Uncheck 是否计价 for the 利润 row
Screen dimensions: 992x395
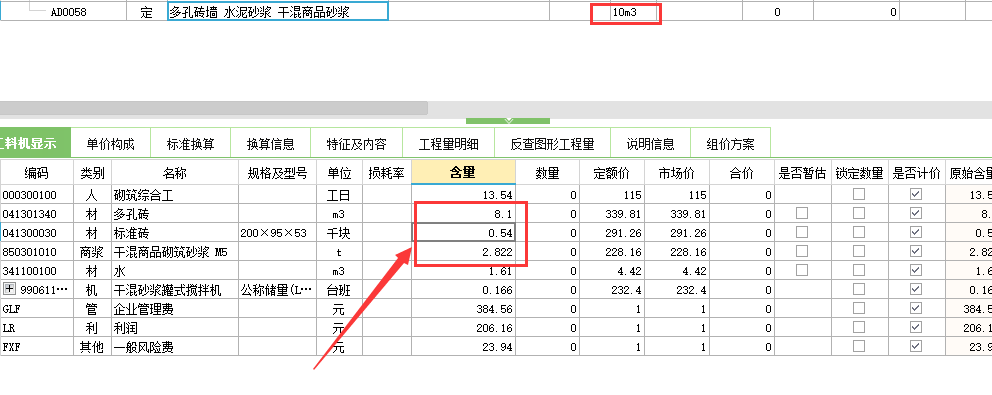[x=915, y=328]
